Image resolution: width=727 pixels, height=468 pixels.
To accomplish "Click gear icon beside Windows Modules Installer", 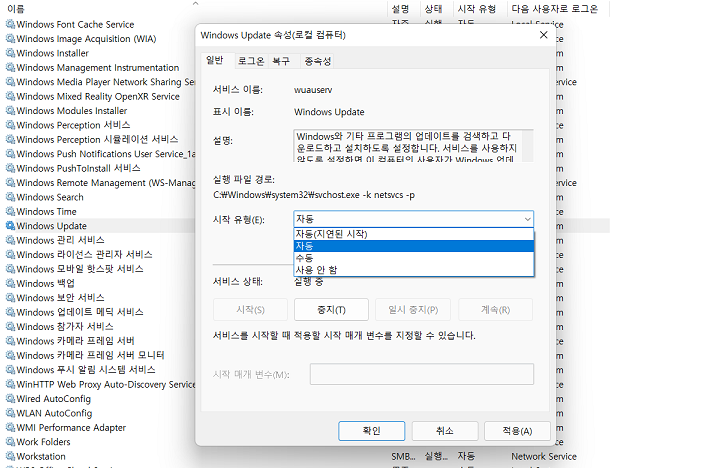I will 10,110.
